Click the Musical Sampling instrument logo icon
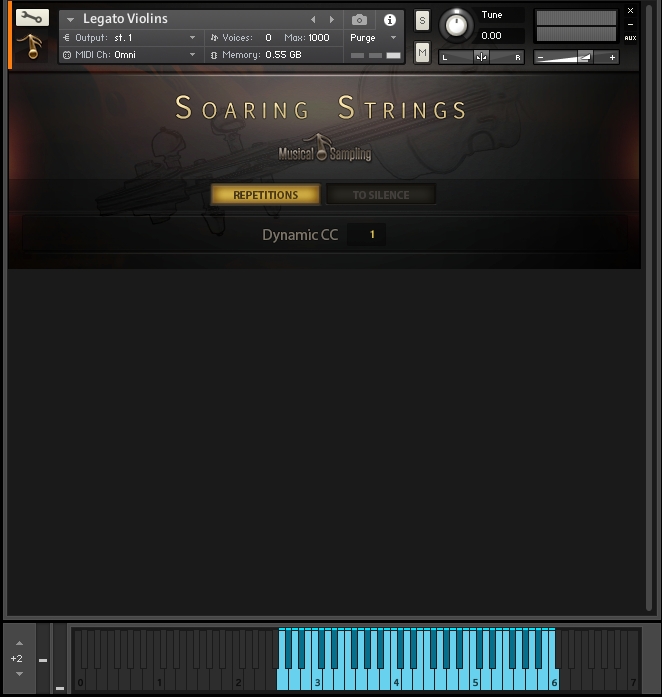662x697 pixels. (32, 46)
